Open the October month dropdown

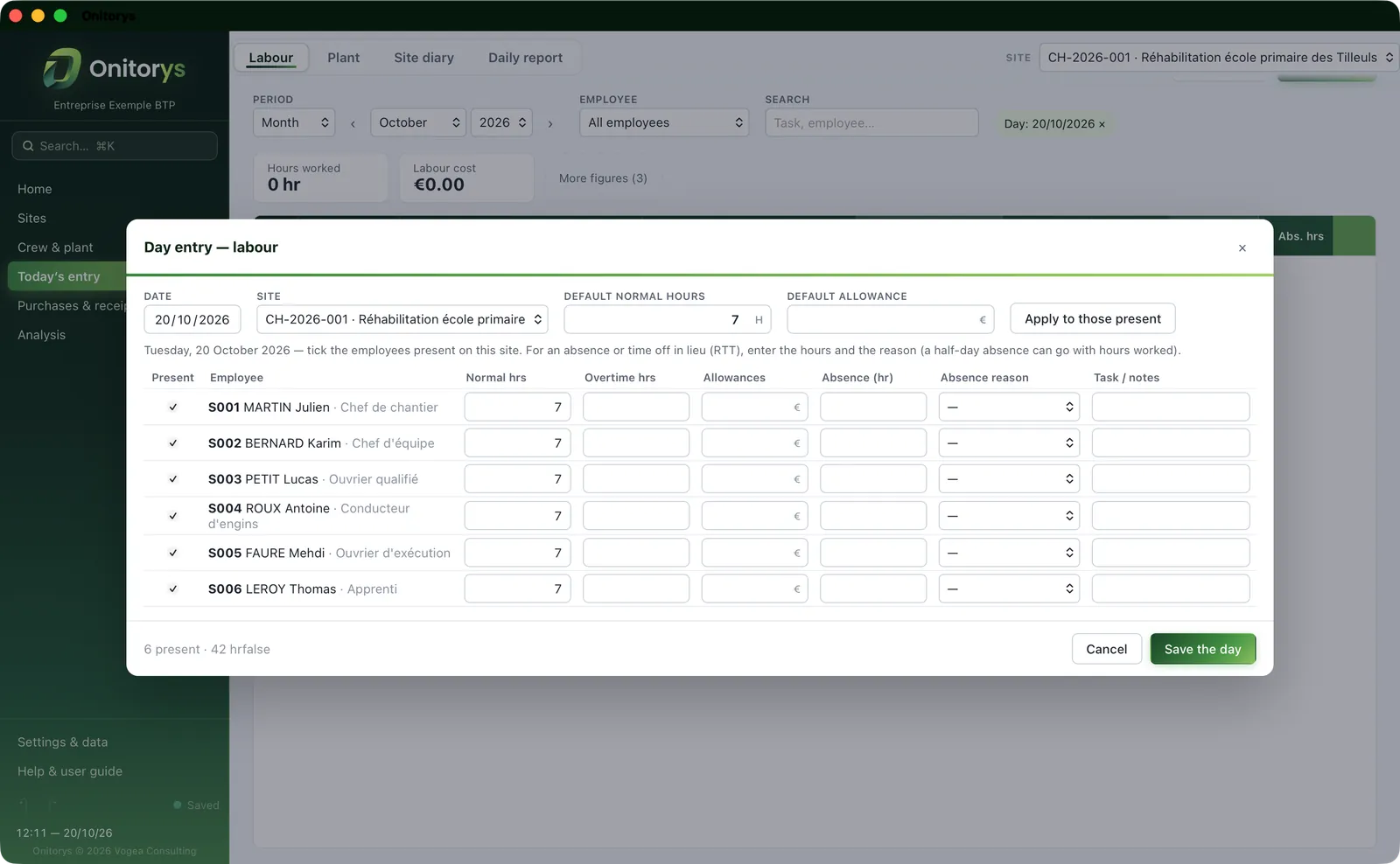coord(418,122)
